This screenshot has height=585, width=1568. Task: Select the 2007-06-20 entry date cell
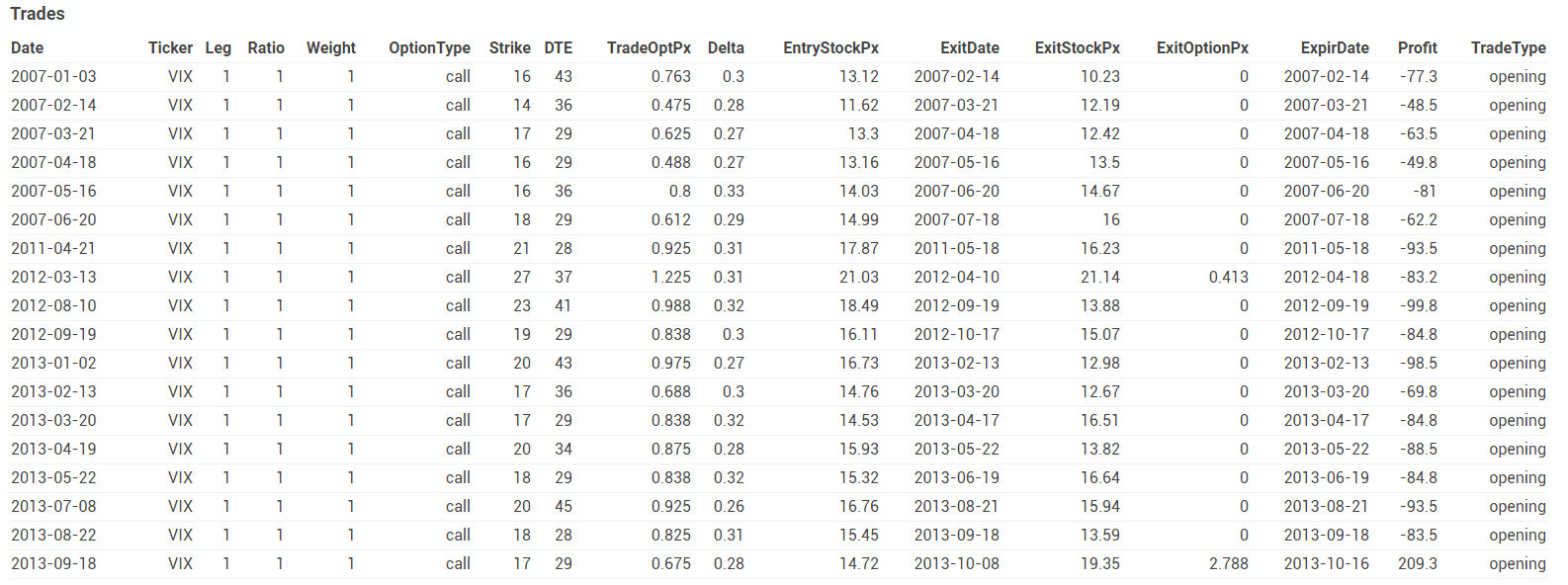click(53, 219)
